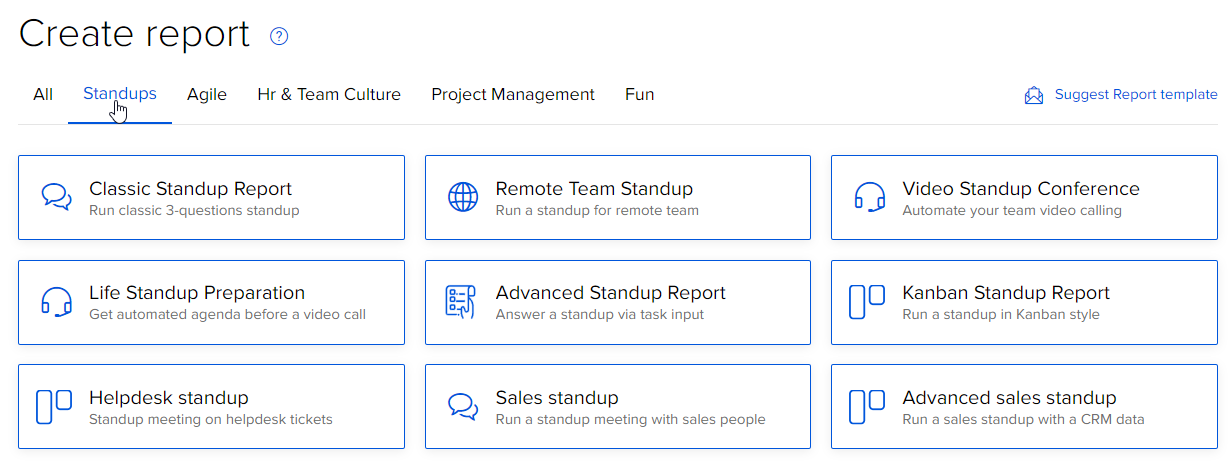Click the Classic Standup Report chat icon
The image size is (1231, 461).
(56, 197)
